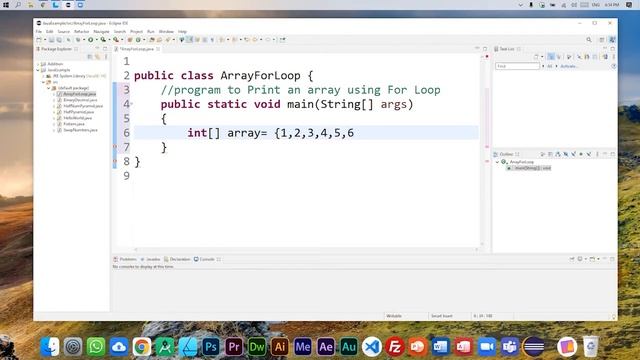Open the Help menu
640x360 pixels.
182,31
